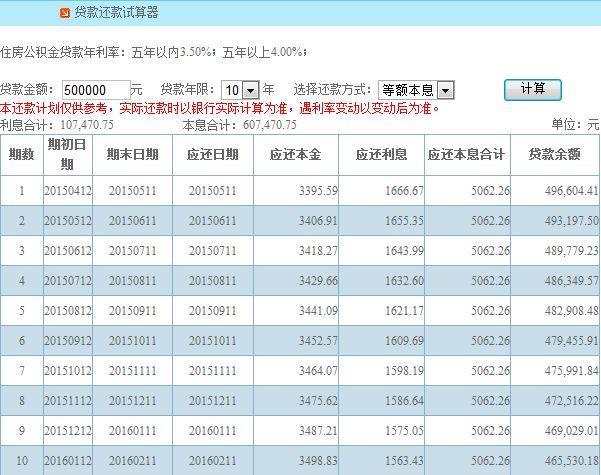Image resolution: width=601 pixels, height=475 pixels.
Task: Click the 期数 column header
Action: [x=21, y=155]
